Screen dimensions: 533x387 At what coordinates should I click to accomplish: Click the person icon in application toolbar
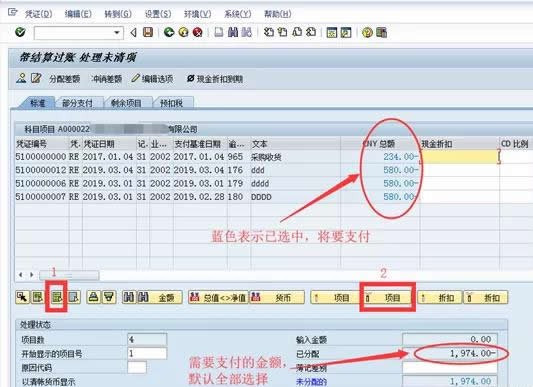pyautogui.click(x=21, y=78)
